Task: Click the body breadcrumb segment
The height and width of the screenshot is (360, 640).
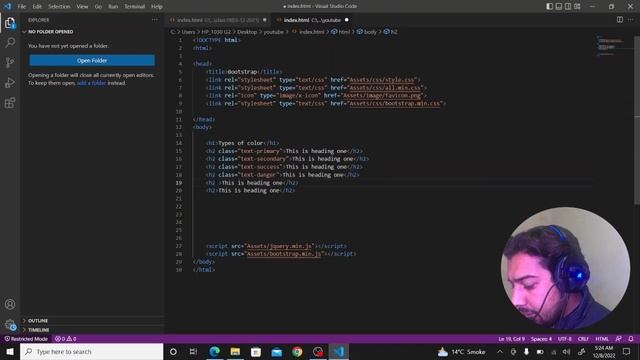Action: pyautogui.click(x=367, y=32)
